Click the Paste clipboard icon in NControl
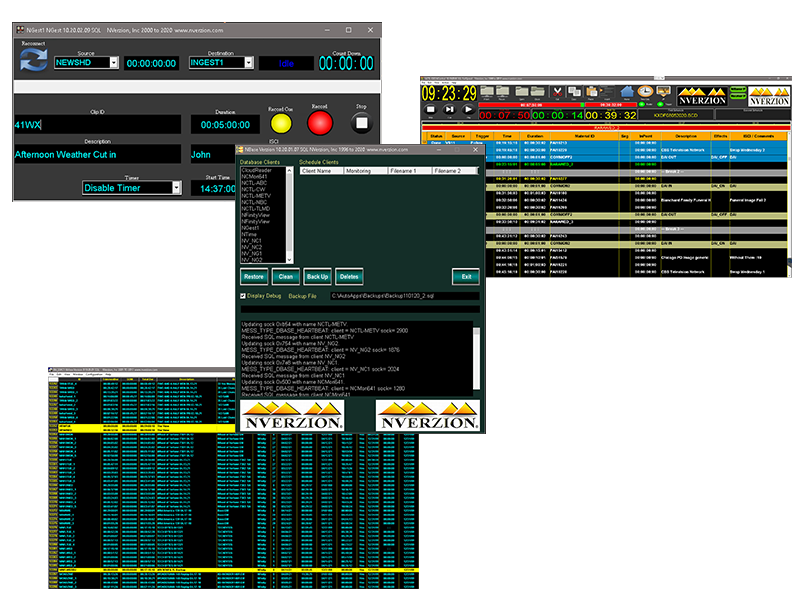Viewport: 800px width, 599px height. pyautogui.click(x=592, y=92)
